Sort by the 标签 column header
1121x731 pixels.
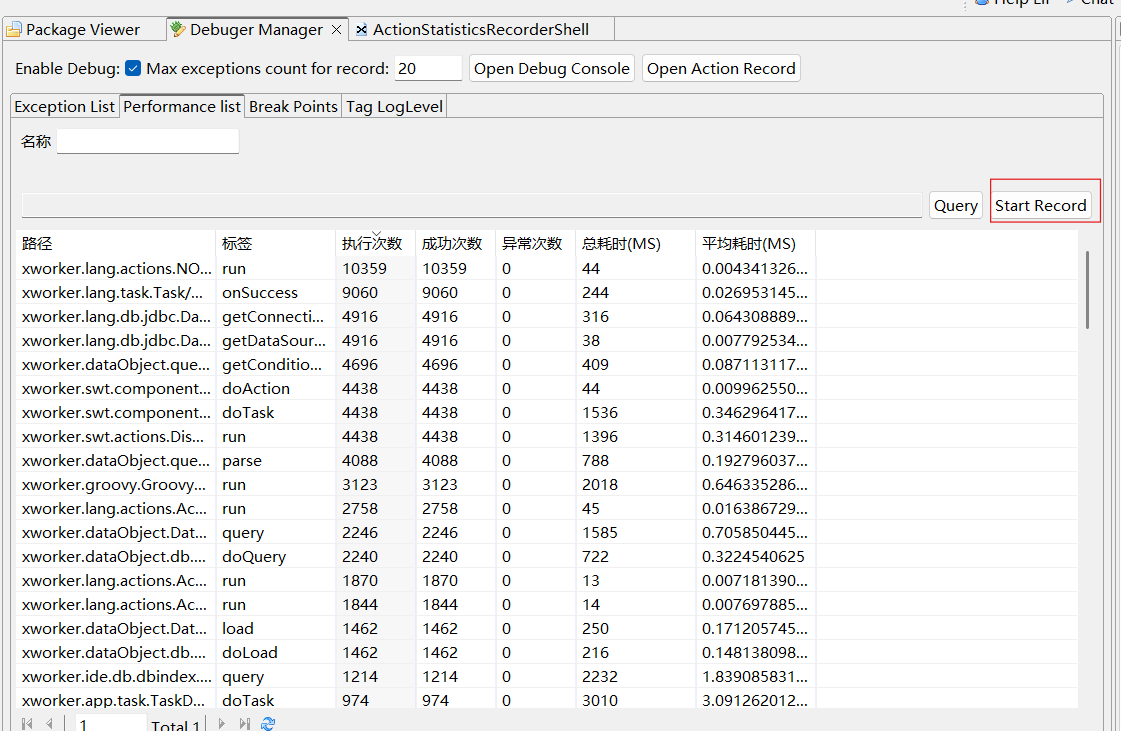[x=275, y=244]
